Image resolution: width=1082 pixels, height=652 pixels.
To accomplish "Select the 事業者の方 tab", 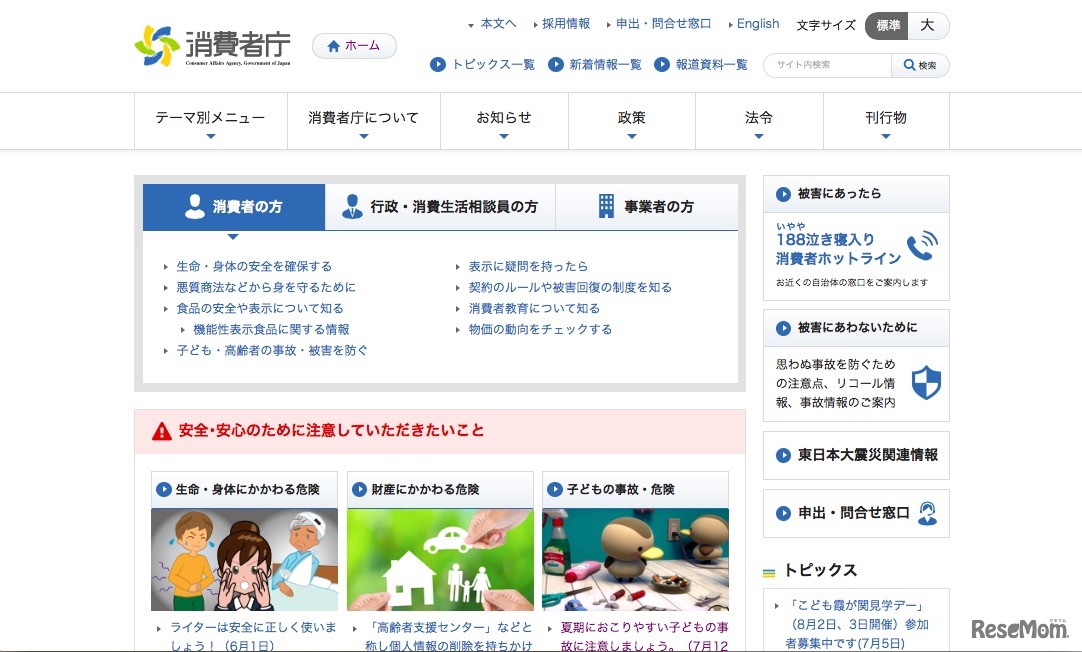I will click(x=647, y=206).
